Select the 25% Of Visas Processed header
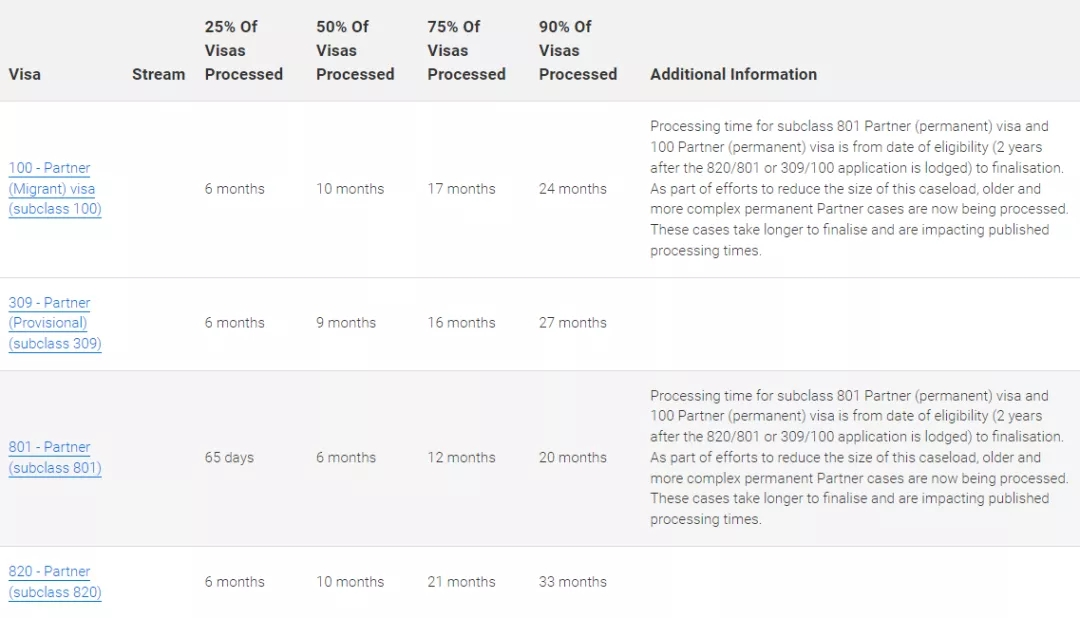The height and width of the screenshot is (618, 1080). pos(243,50)
